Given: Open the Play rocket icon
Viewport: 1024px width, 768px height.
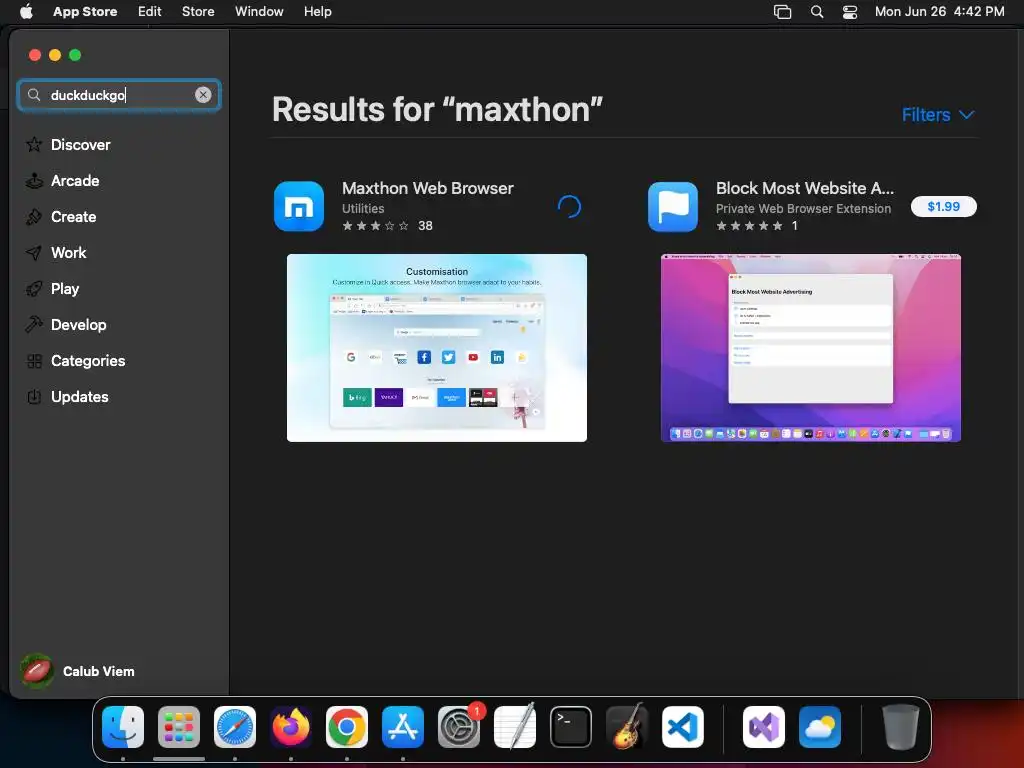Looking at the screenshot, I should pos(34,289).
